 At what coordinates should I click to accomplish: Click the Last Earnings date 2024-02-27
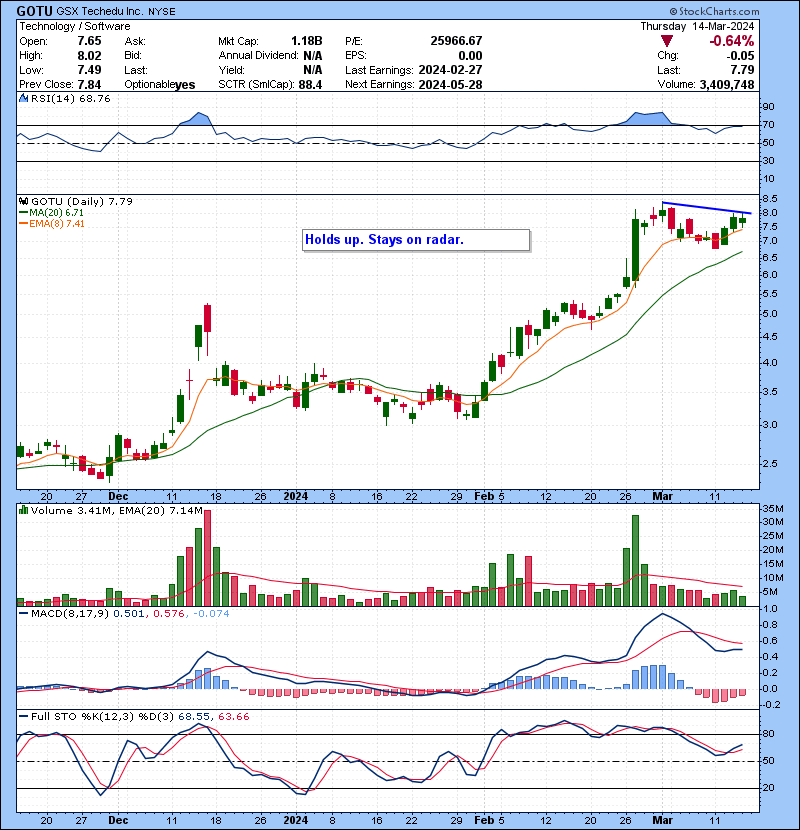pos(450,70)
